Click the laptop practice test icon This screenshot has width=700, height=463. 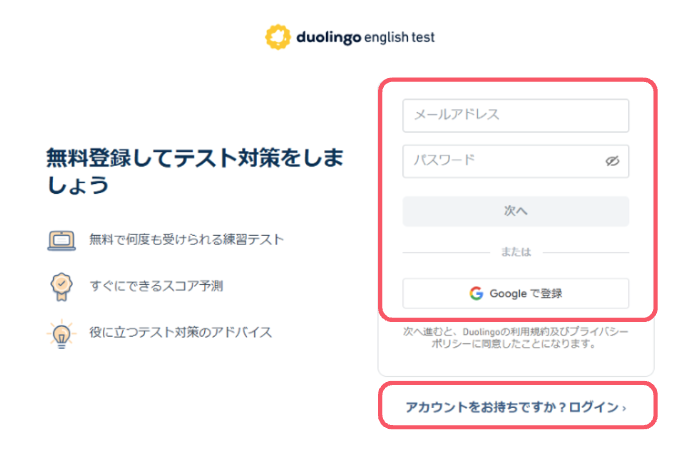(62, 241)
